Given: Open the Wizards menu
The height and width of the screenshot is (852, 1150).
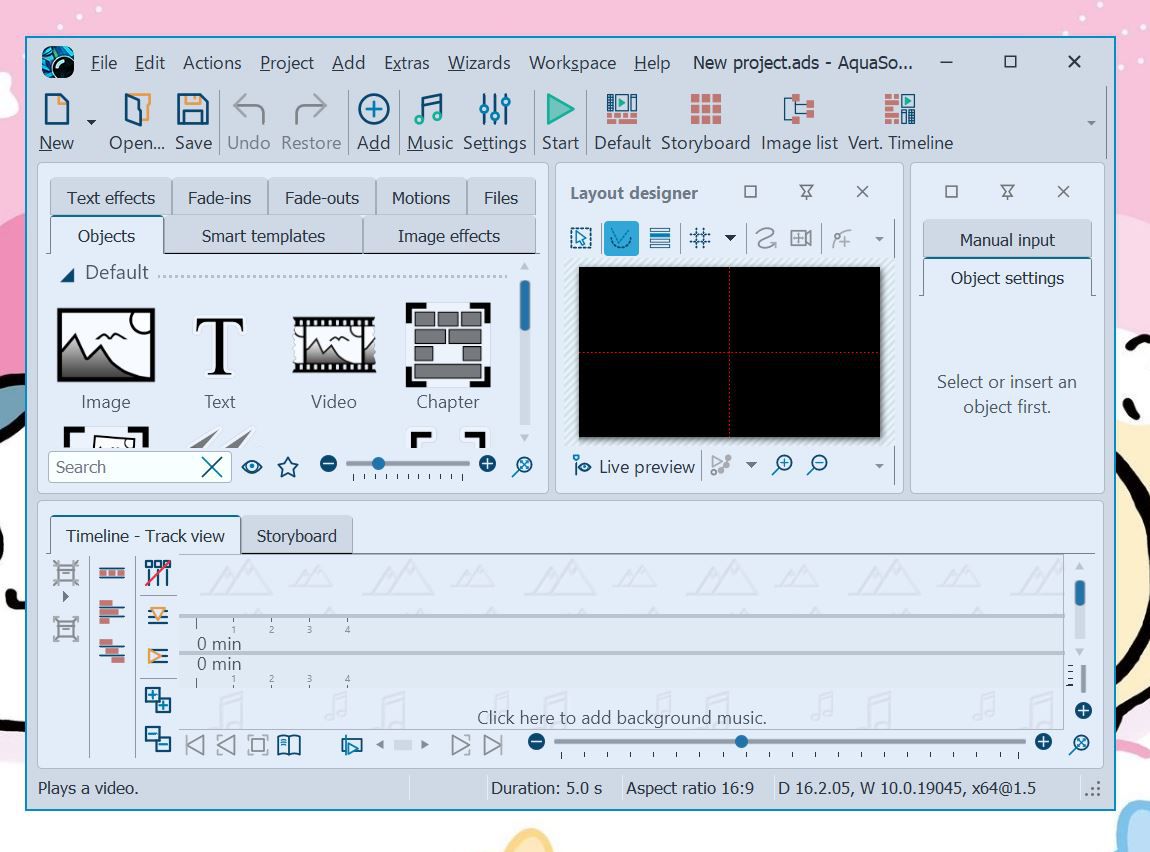Looking at the screenshot, I should pyautogui.click(x=479, y=63).
